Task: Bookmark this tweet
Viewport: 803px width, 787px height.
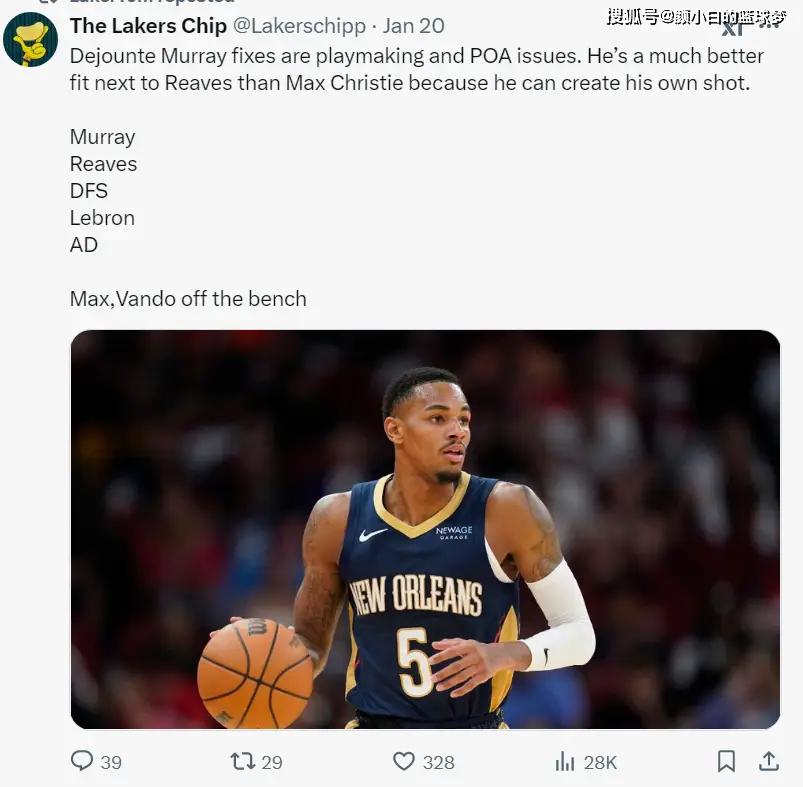Action: 726,761
